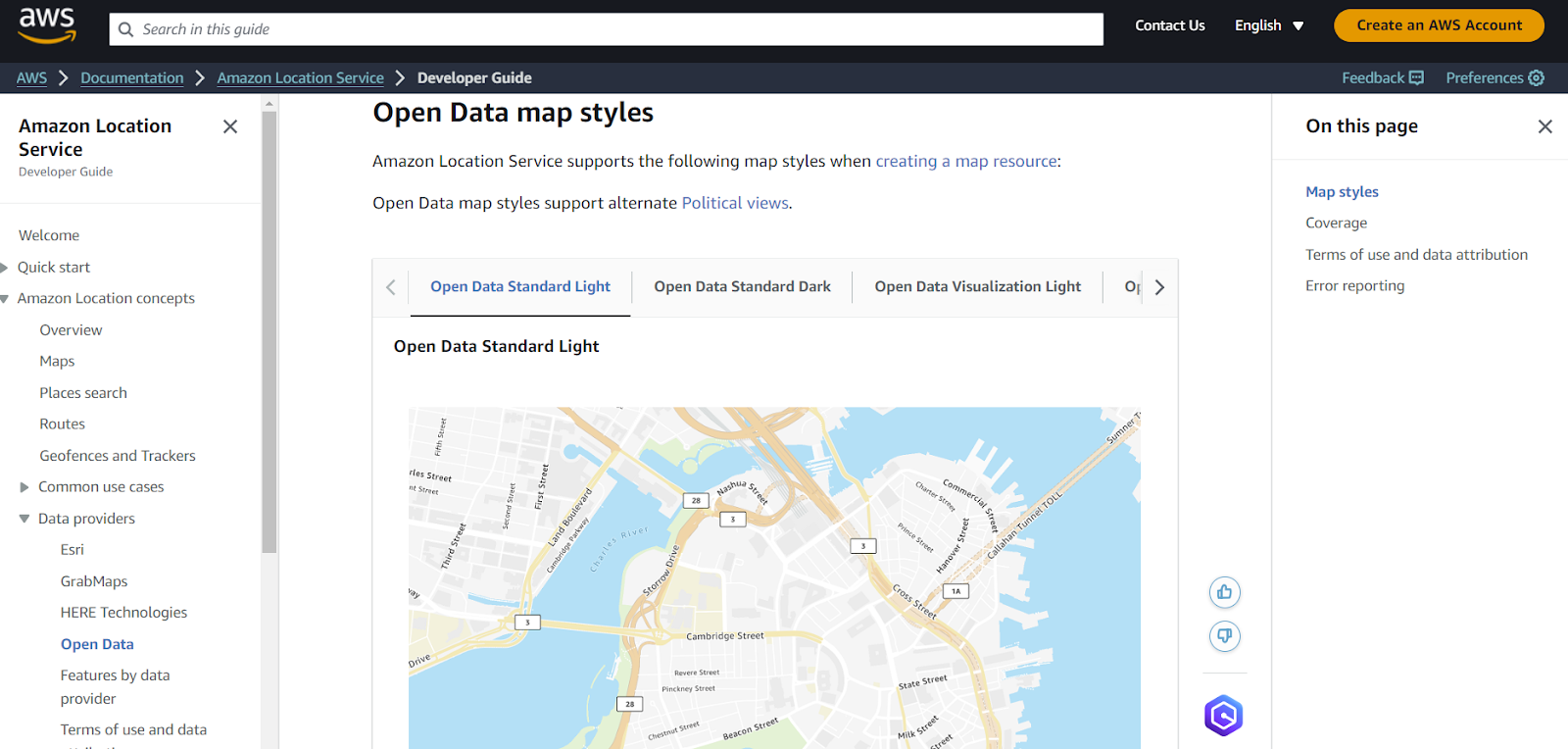Jump to Terms of use and data attribution
1568x749 pixels.
click(x=1416, y=255)
